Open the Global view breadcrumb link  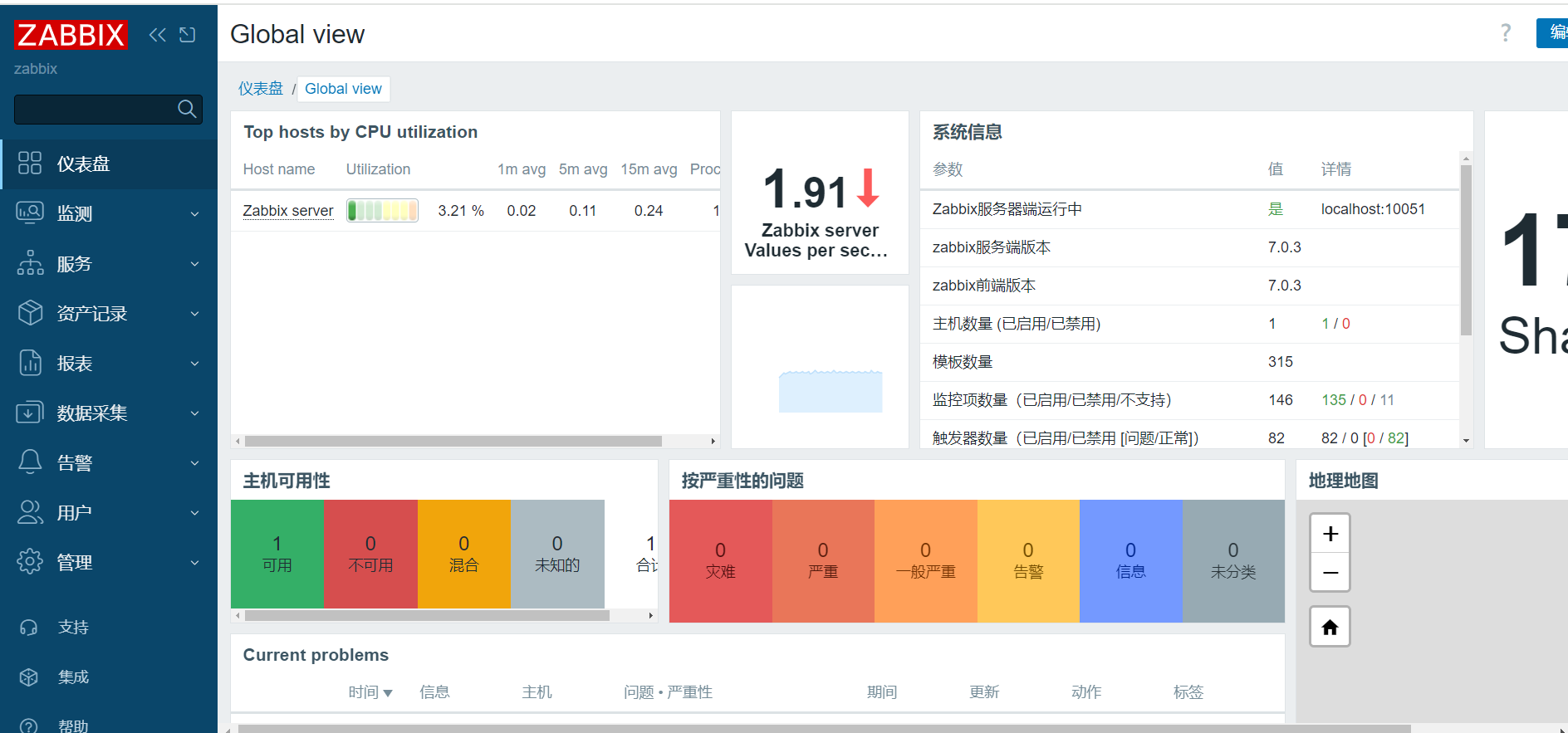point(343,89)
